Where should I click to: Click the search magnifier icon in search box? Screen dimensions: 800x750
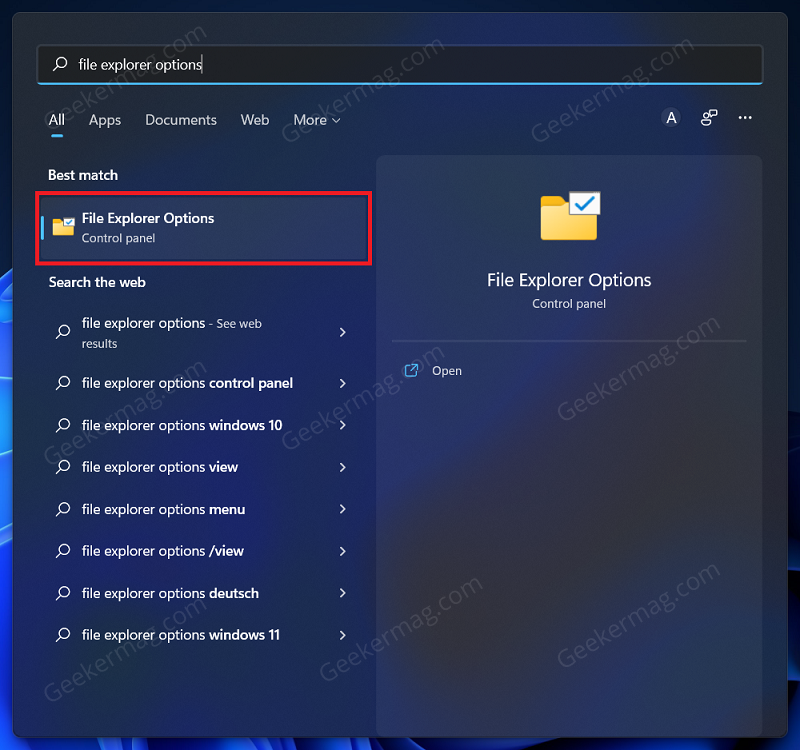pos(60,64)
